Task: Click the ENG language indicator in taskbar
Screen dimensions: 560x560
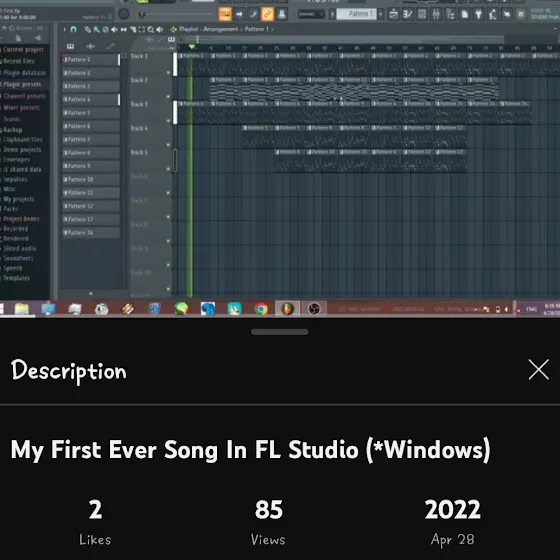Action: point(531,309)
